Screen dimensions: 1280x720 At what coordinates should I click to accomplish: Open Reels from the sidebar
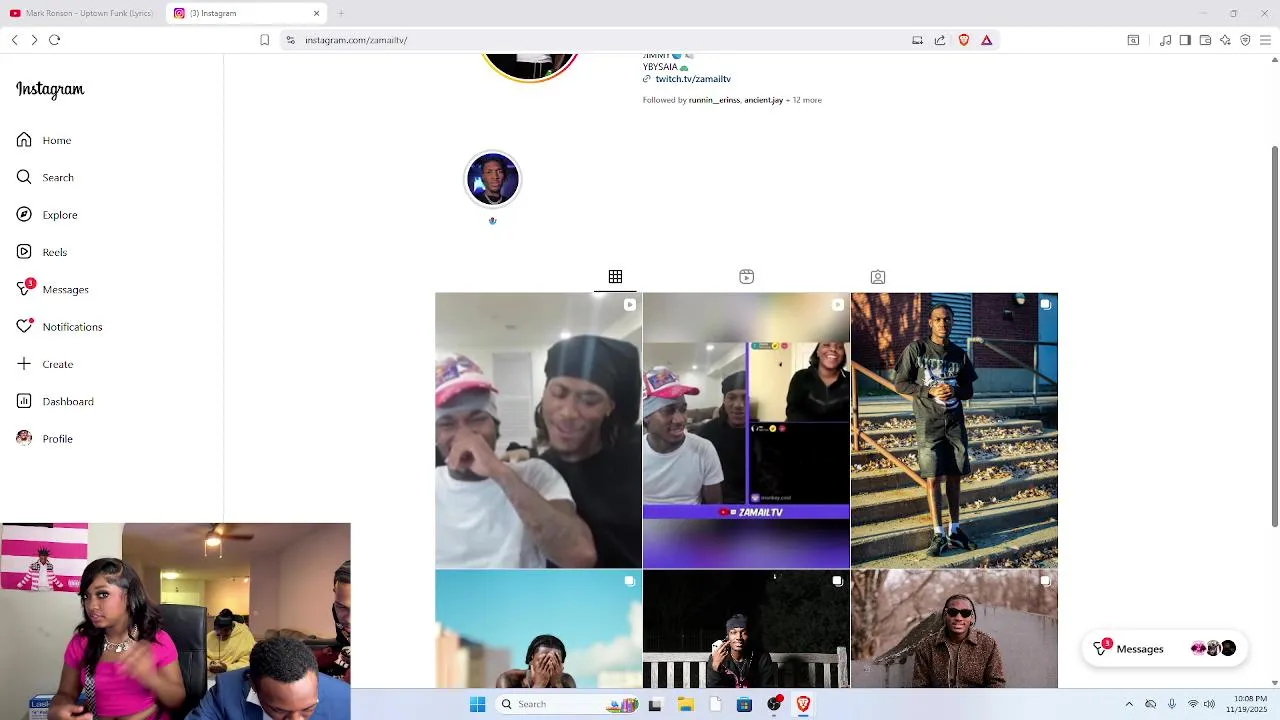42,252
